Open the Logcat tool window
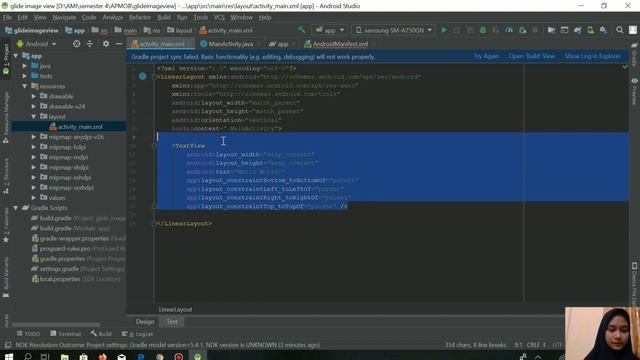The height and width of the screenshot is (360, 640). click(138, 333)
